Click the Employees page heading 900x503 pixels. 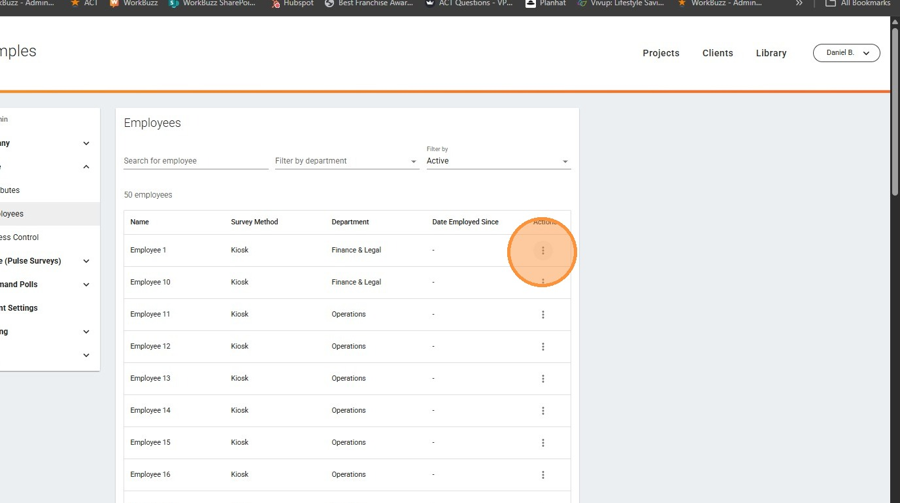pyautogui.click(x=152, y=123)
